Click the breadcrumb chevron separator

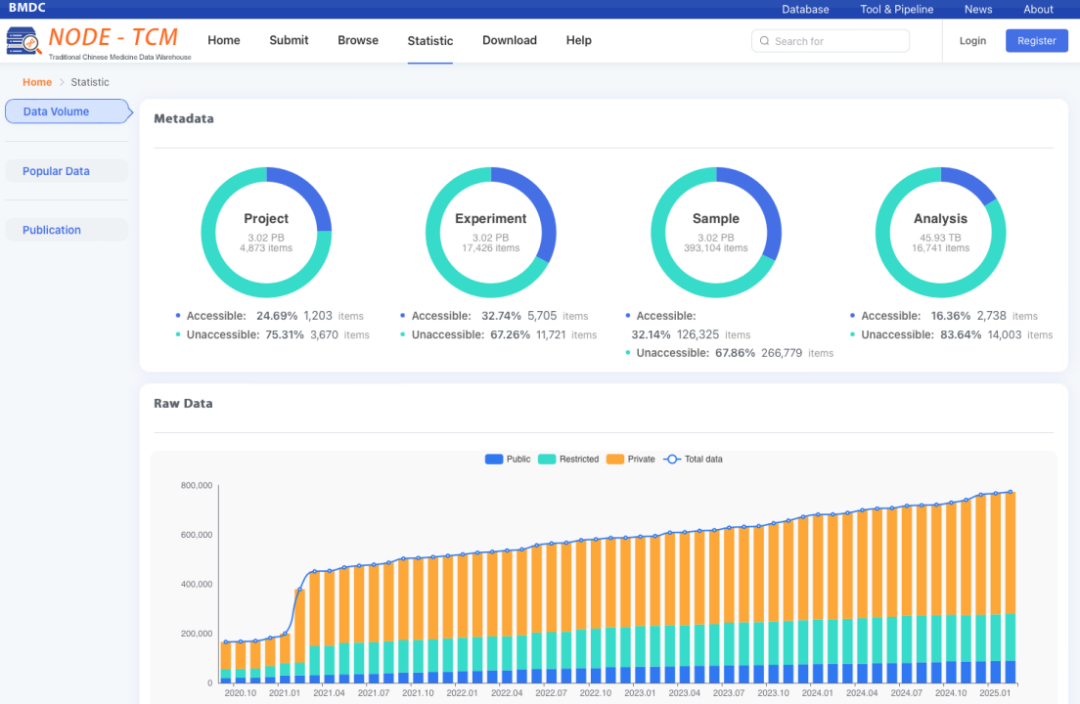click(61, 82)
